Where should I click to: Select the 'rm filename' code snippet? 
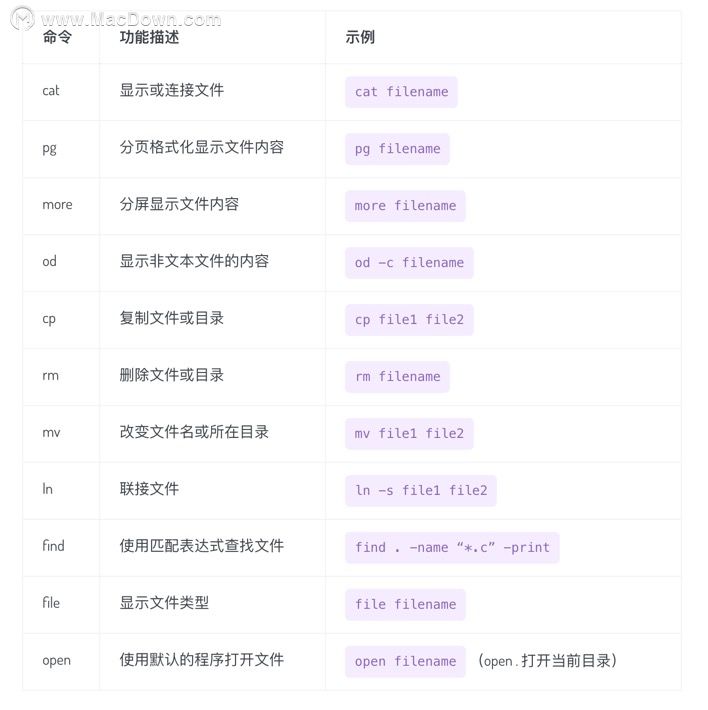coord(397,377)
